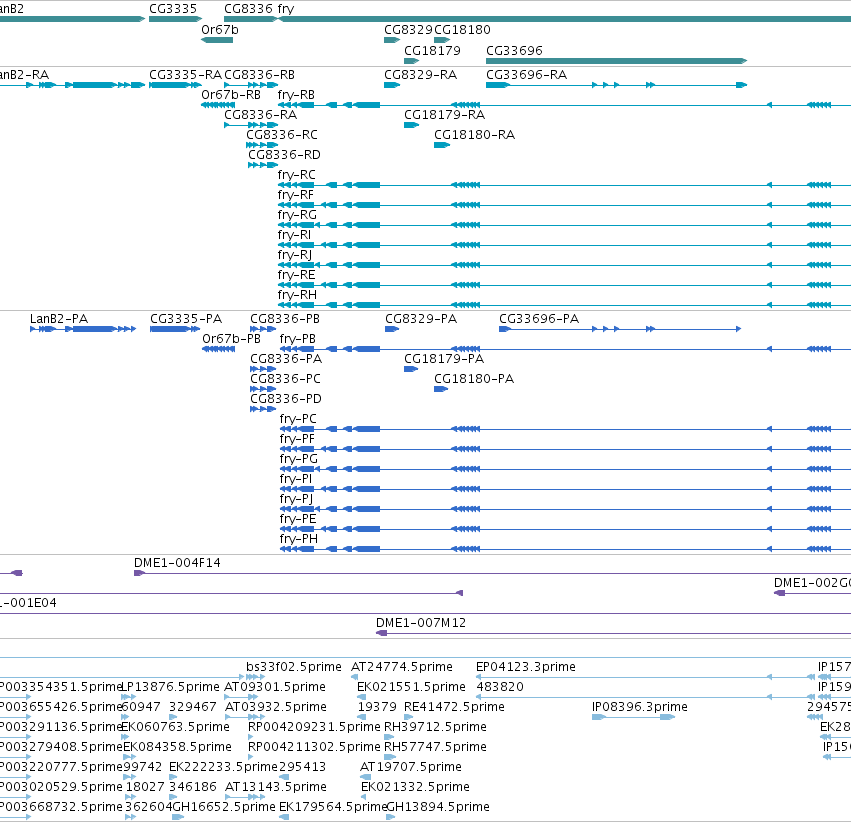Select the CG8336-RB transcript label
The width and height of the screenshot is (851, 822).
pyautogui.click(x=259, y=75)
